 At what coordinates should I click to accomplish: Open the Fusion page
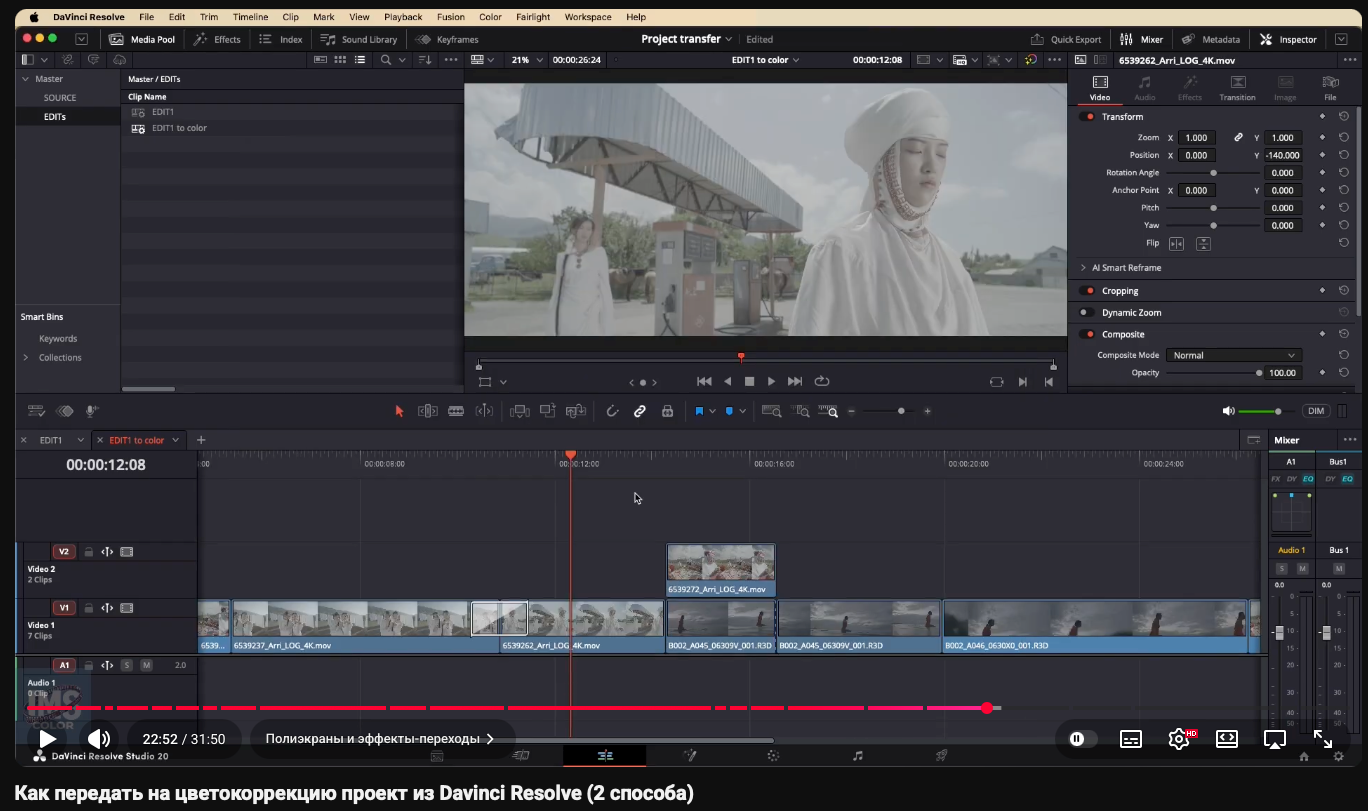[x=690, y=755]
